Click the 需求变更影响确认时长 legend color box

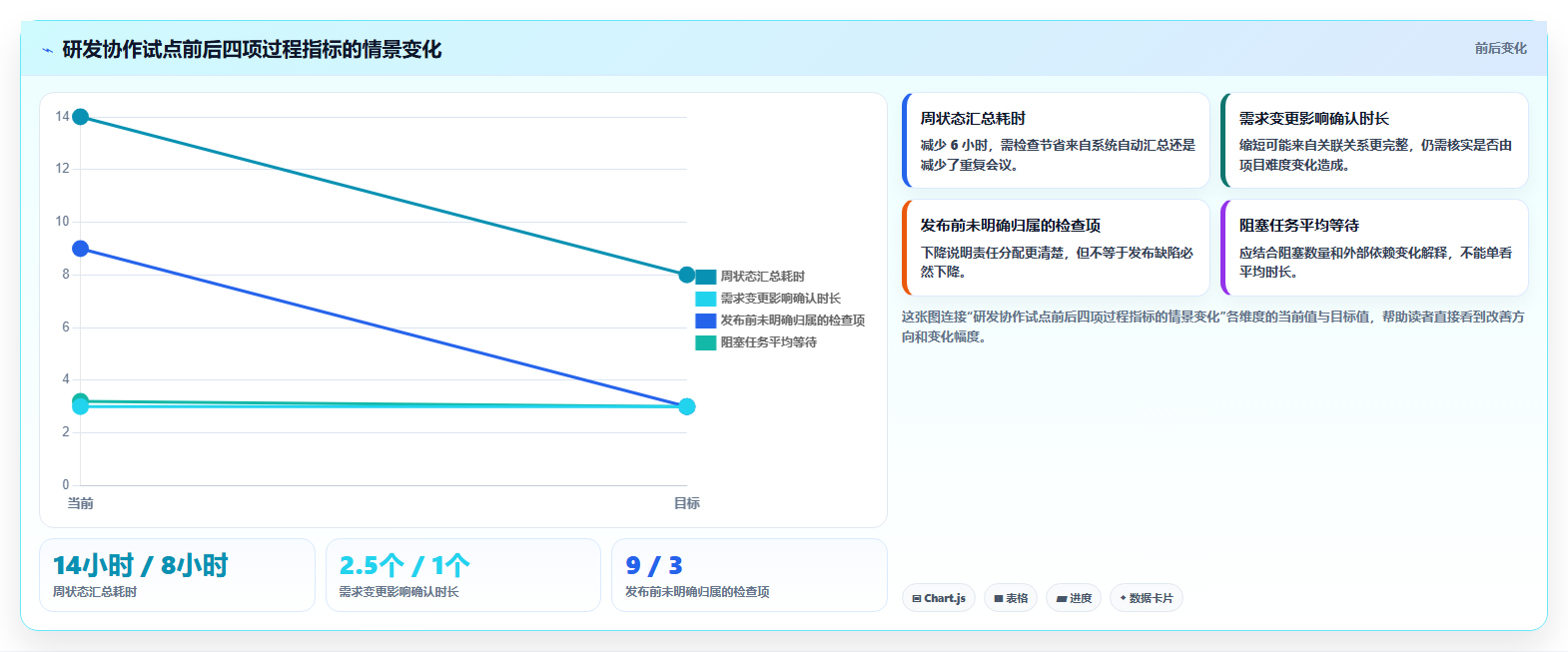705,299
